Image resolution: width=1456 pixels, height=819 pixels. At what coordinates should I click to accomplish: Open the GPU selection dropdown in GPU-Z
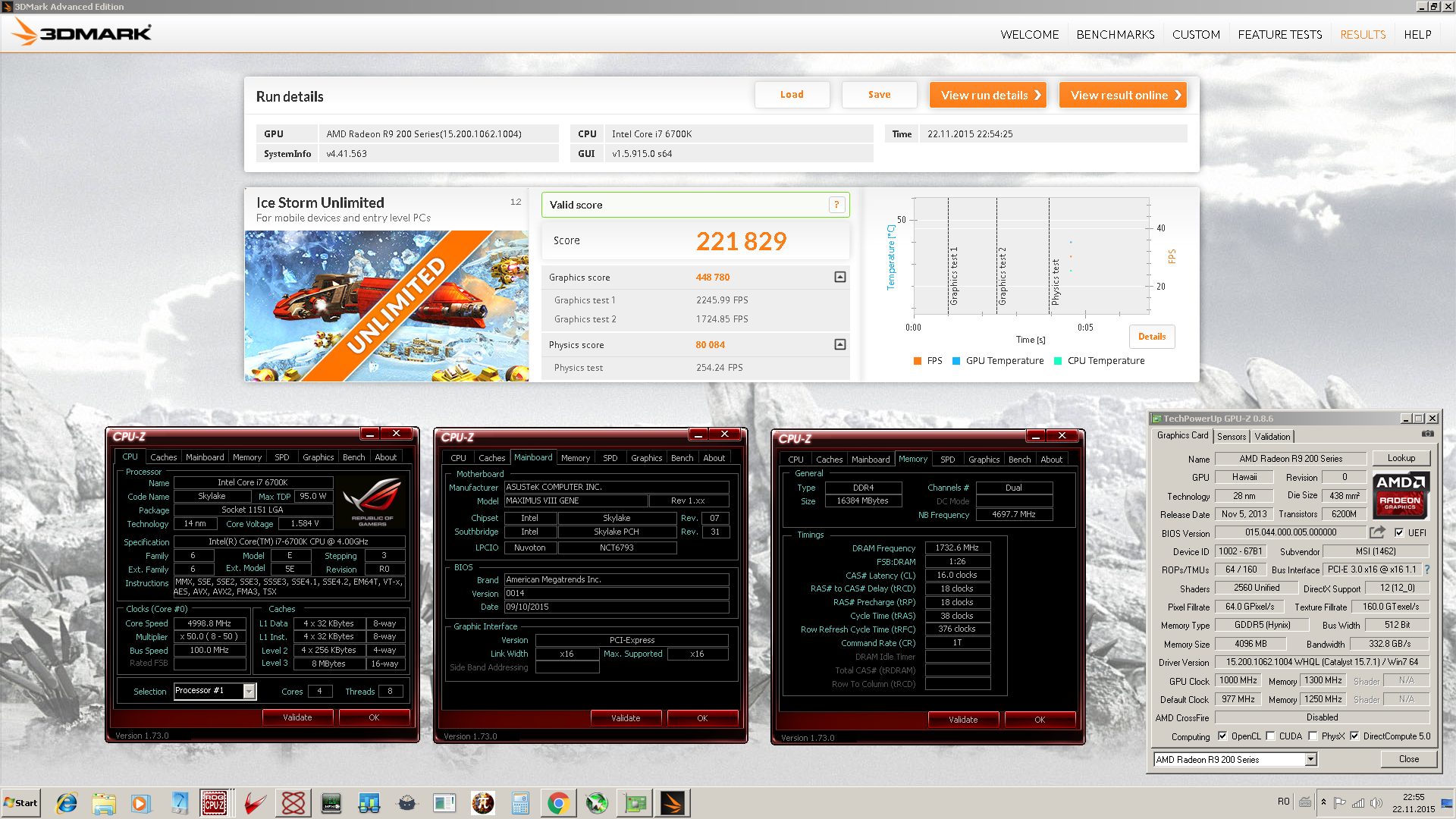point(1310,759)
